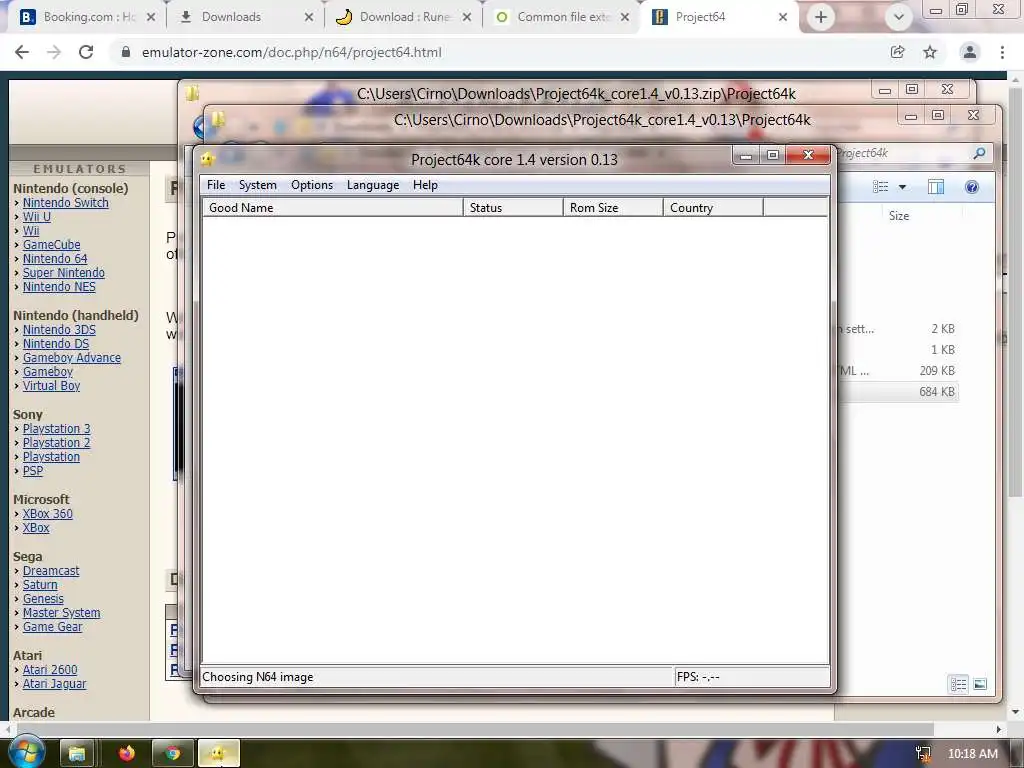Close the Booking.com tab
The width and height of the screenshot is (1024, 768).
pos(151,17)
